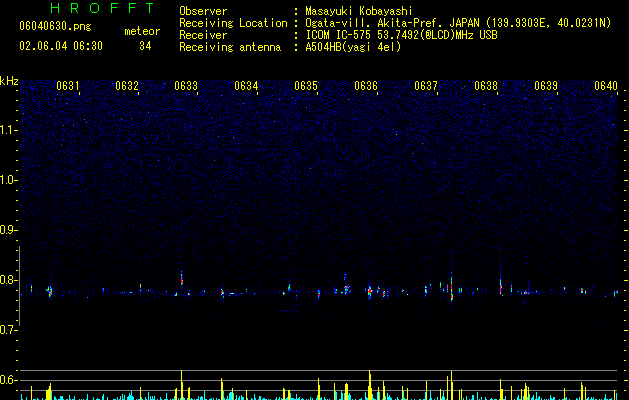
Task: Click the 0.7 kHz axis label
Action: pos(9,330)
